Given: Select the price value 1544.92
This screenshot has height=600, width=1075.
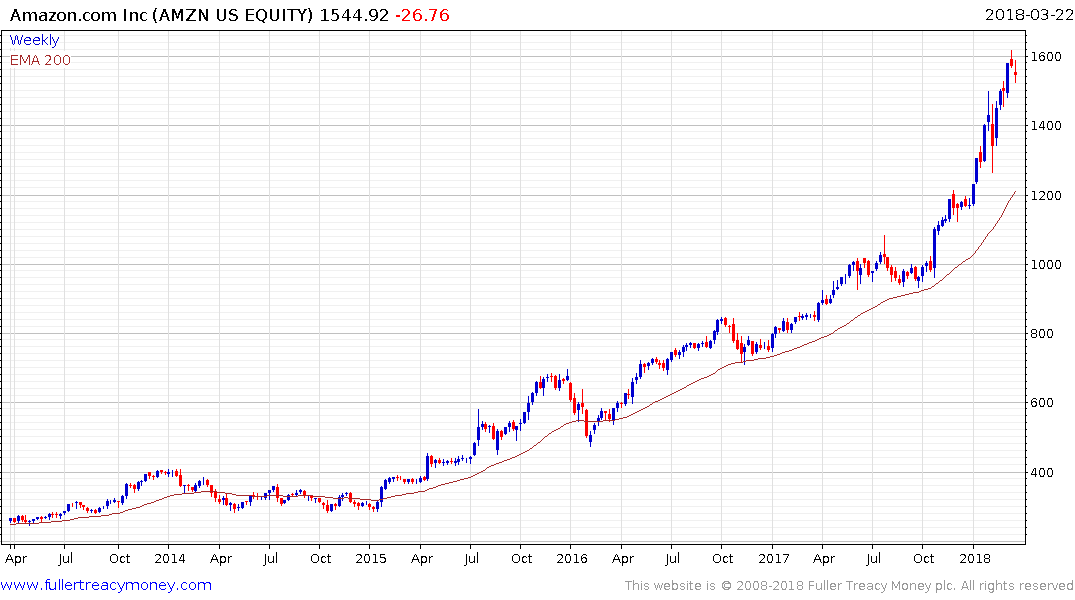Looking at the screenshot, I should click(354, 15).
